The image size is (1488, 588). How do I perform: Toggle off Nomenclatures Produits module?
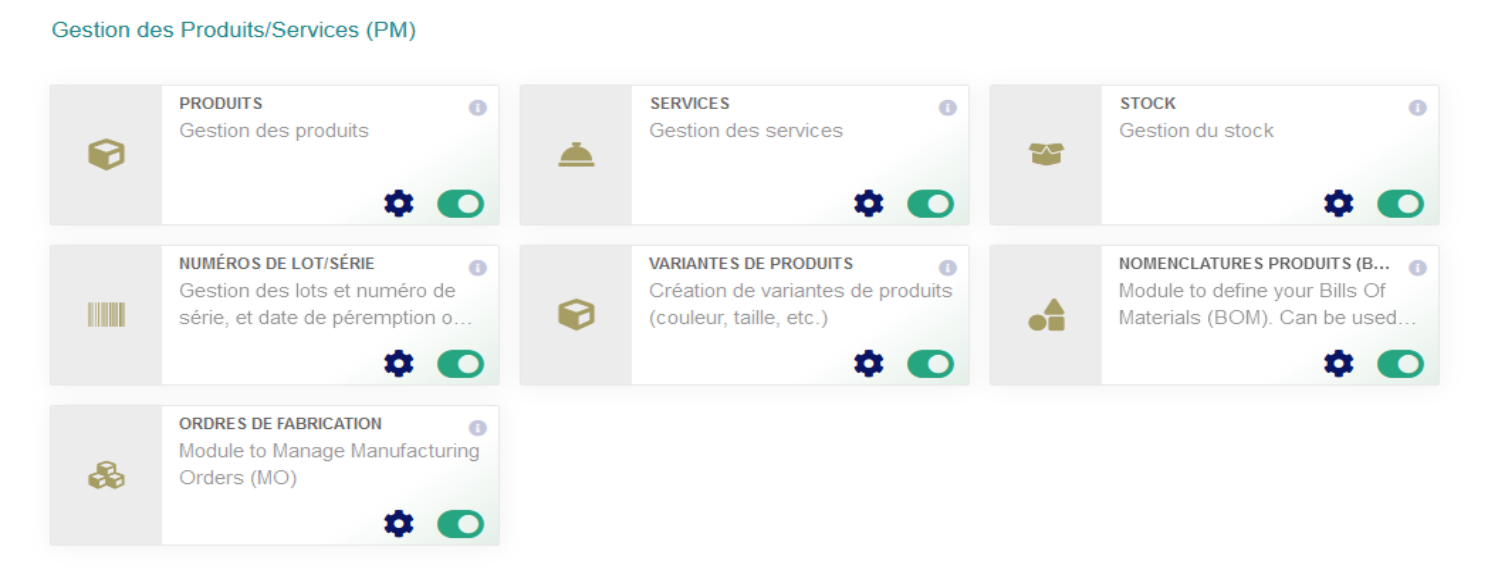click(1401, 364)
